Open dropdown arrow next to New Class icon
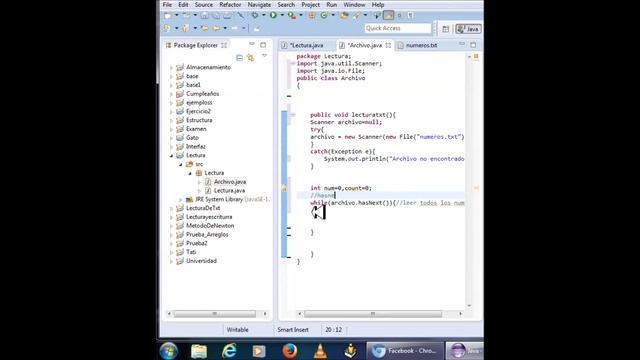The width and height of the screenshot is (640, 360). [333, 16]
